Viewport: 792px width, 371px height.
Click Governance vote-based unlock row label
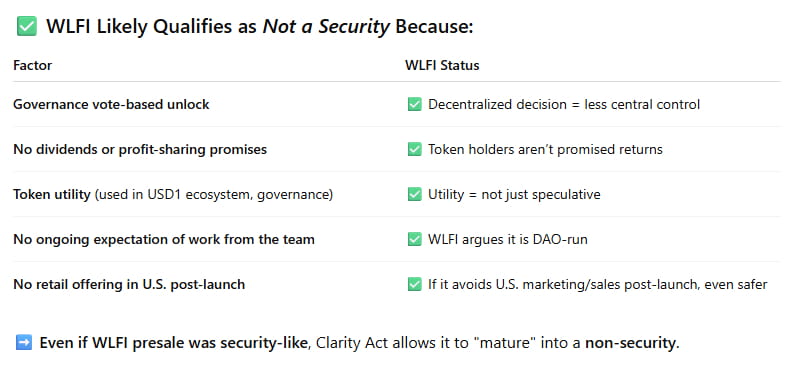pos(111,104)
